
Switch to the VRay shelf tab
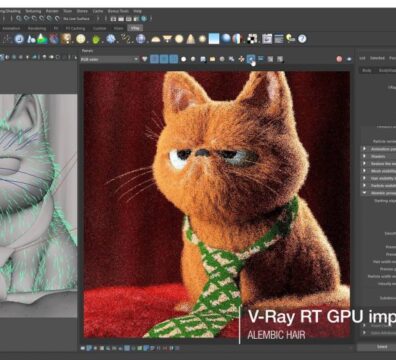[x=135, y=28]
